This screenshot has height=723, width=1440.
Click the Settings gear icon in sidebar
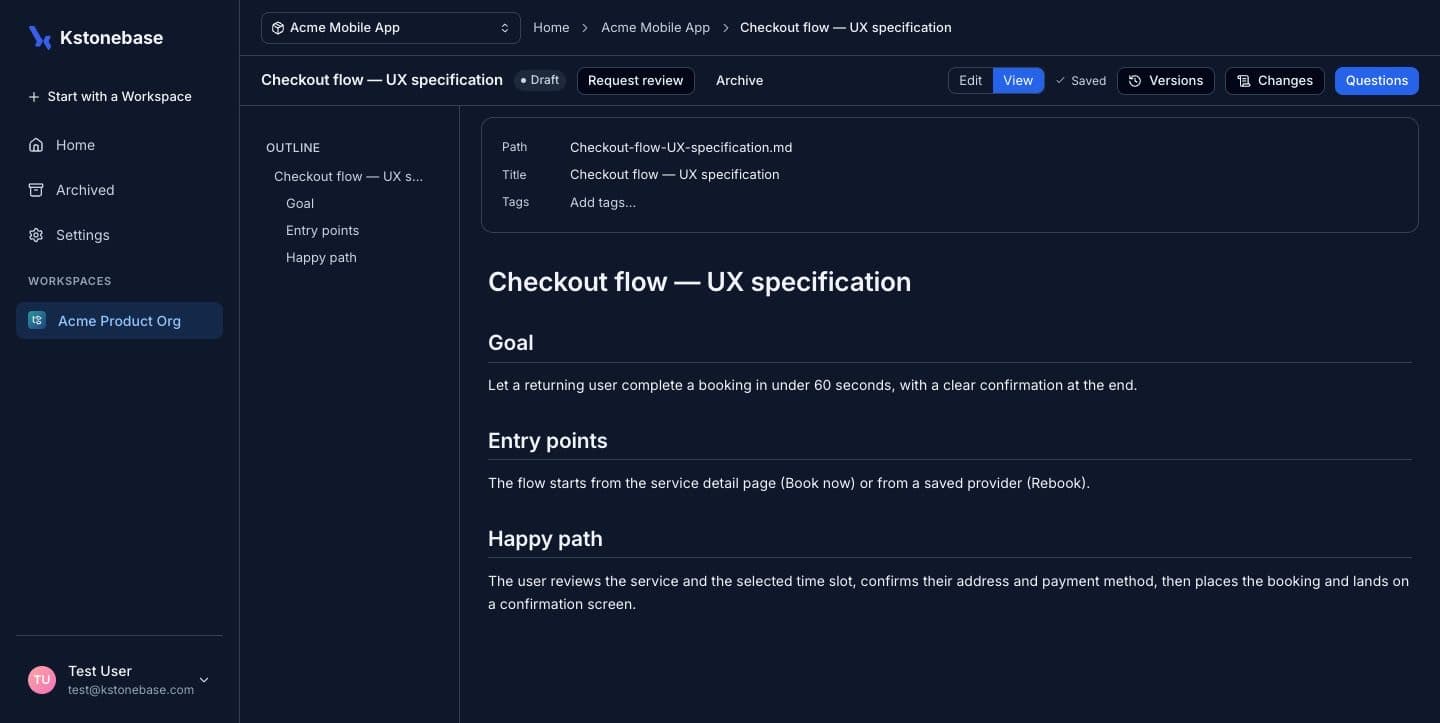pos(36,235)
